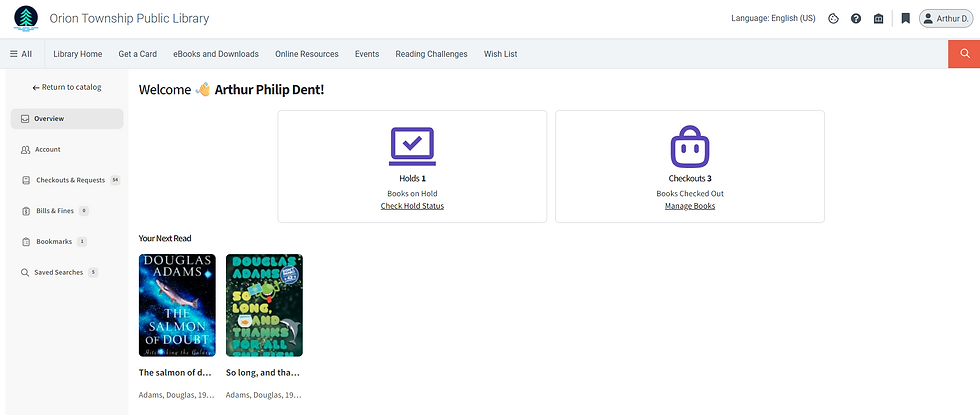
Task: Open the help question mark icon
Action: coord(856,19)
